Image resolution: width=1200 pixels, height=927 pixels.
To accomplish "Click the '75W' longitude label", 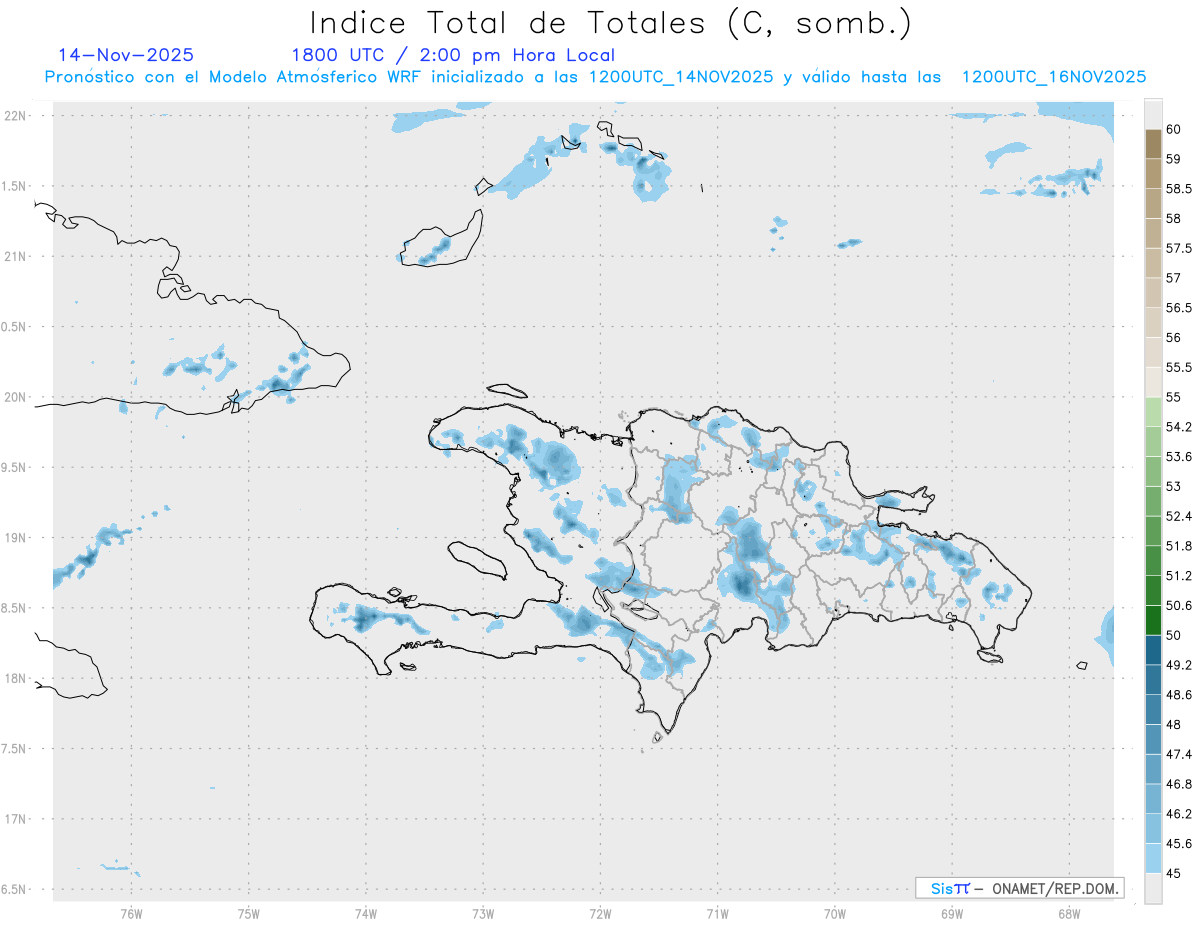I will [249, 913].
